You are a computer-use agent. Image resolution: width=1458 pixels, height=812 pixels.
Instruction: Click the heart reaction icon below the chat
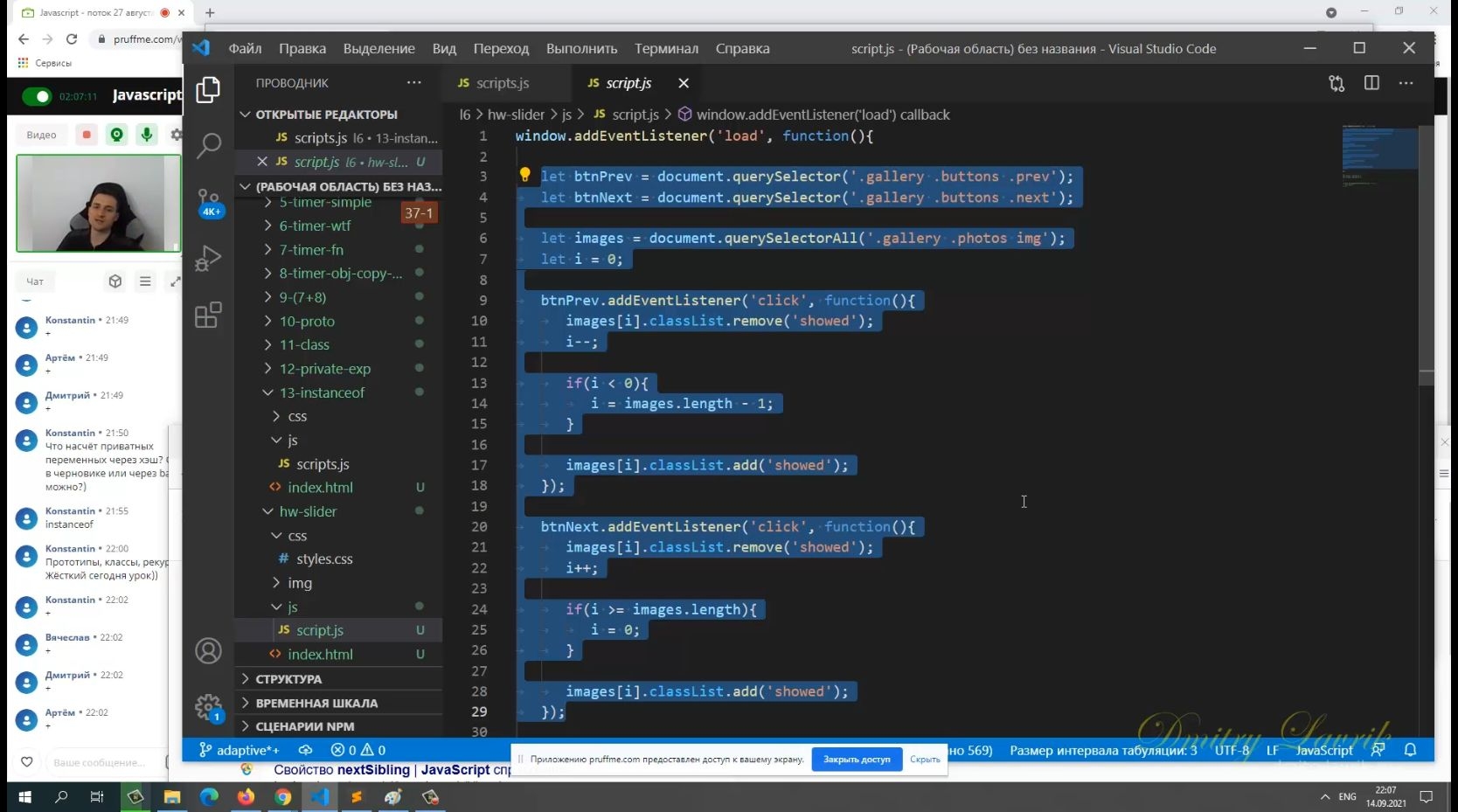27,762
